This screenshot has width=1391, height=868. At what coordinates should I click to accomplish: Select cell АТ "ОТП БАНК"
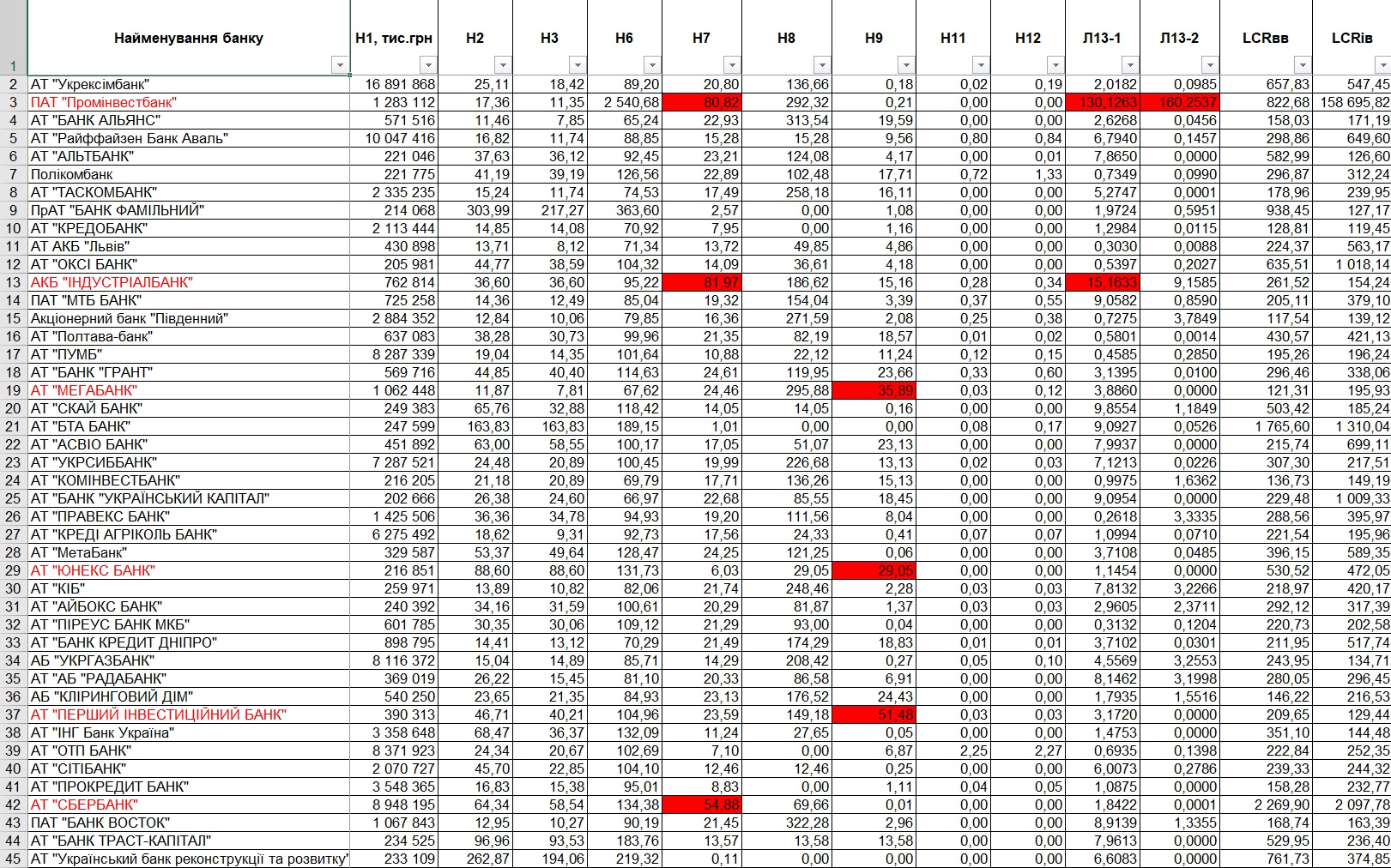(189, 750)
